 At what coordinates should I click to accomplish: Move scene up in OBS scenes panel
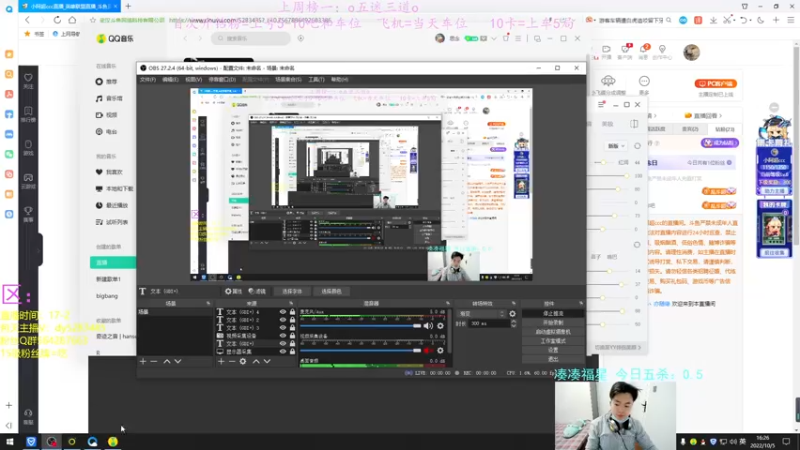pyautogui.click(x=167, y=361)
